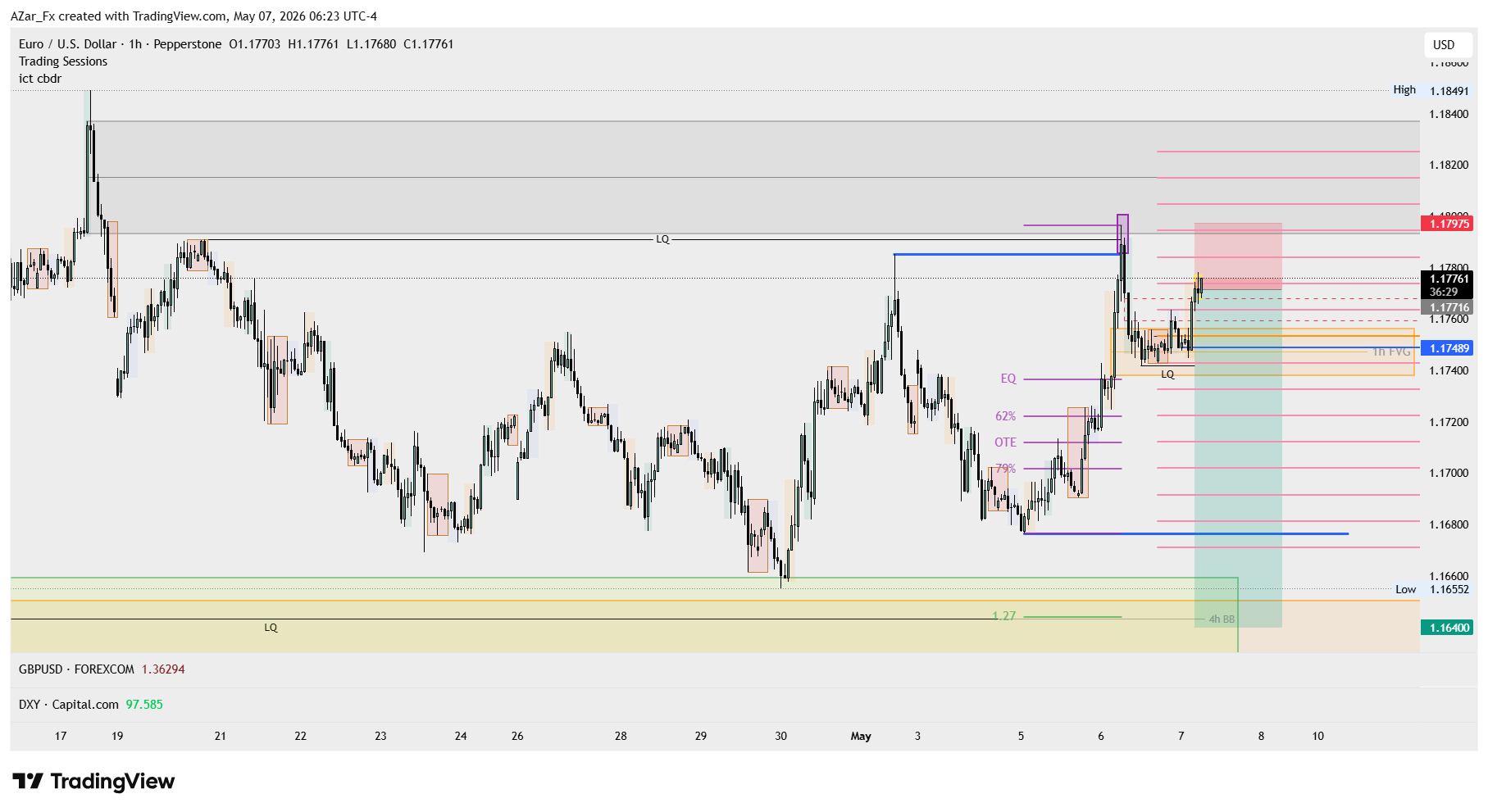Select the 10 date on the time axis
Viewport: 1488px width, 812px height.
tap(1317, 736)
